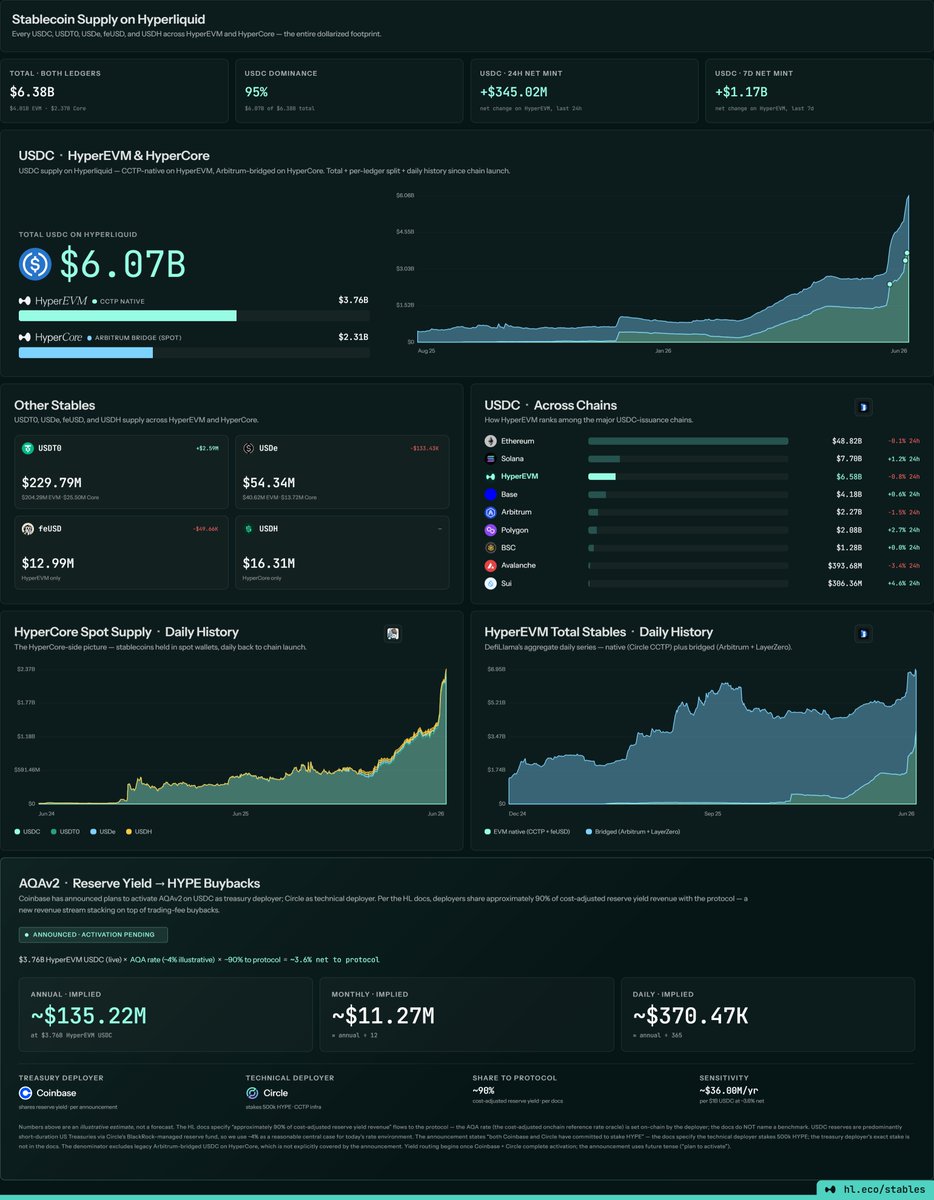Click the Ethereum USDC supply bar
934x1200 pixels.
point(688,441)
